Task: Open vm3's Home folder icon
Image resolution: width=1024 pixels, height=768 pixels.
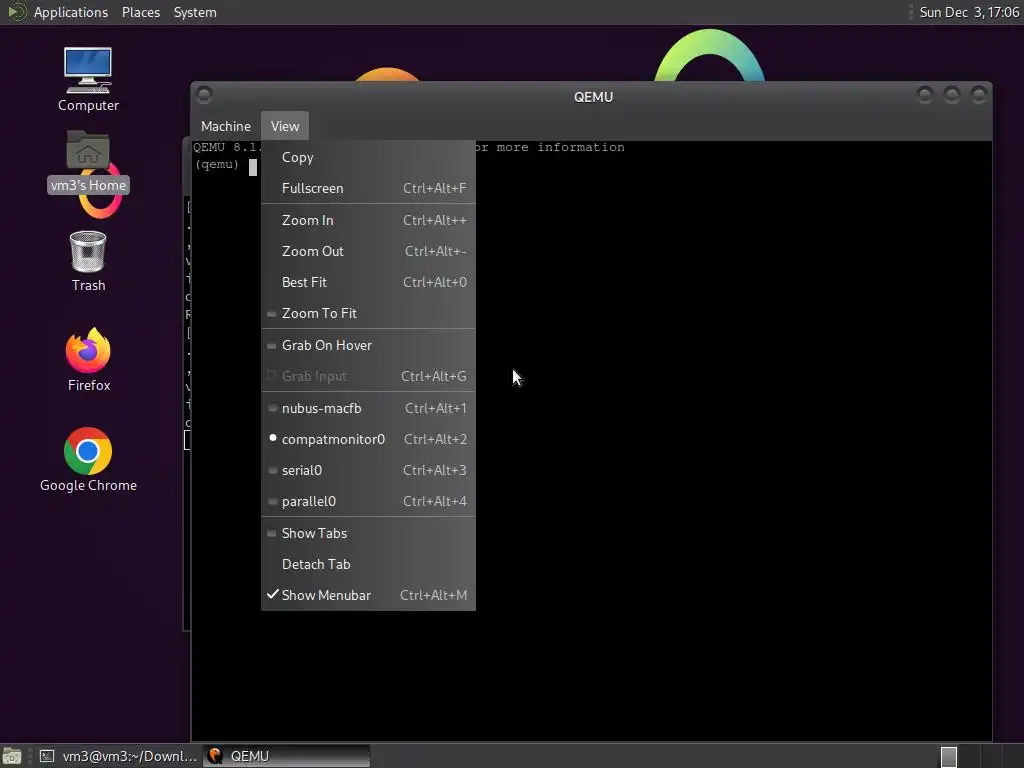Action: [x=88, y=161]
